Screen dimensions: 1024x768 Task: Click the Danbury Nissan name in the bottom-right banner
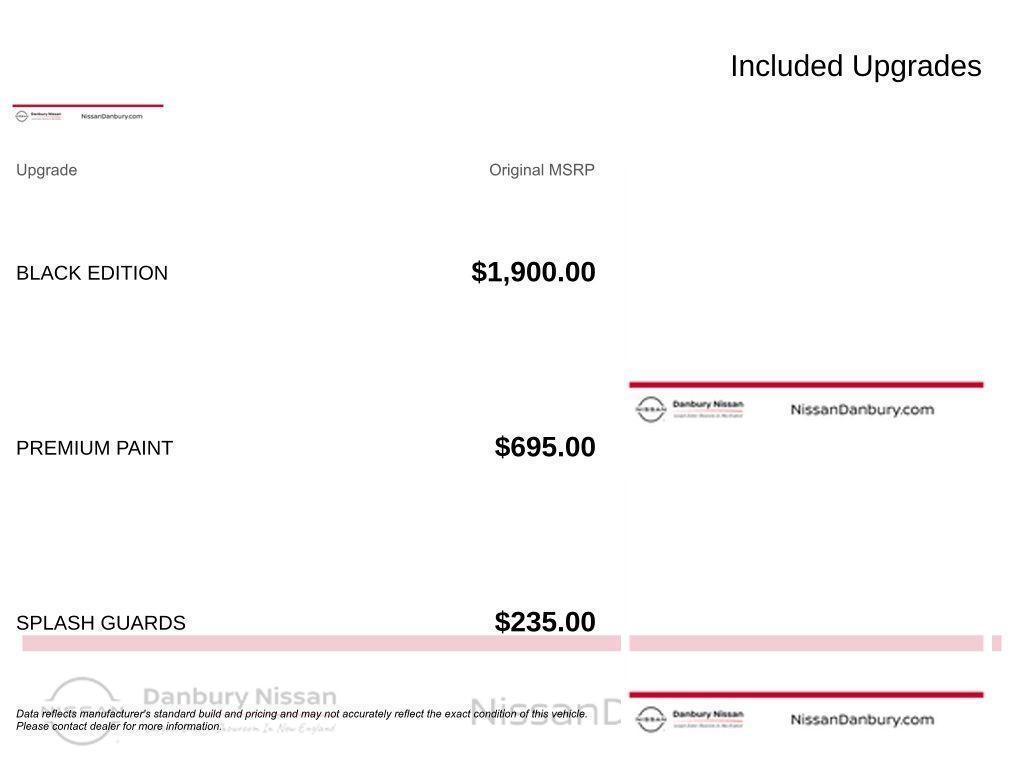[708, 715]
